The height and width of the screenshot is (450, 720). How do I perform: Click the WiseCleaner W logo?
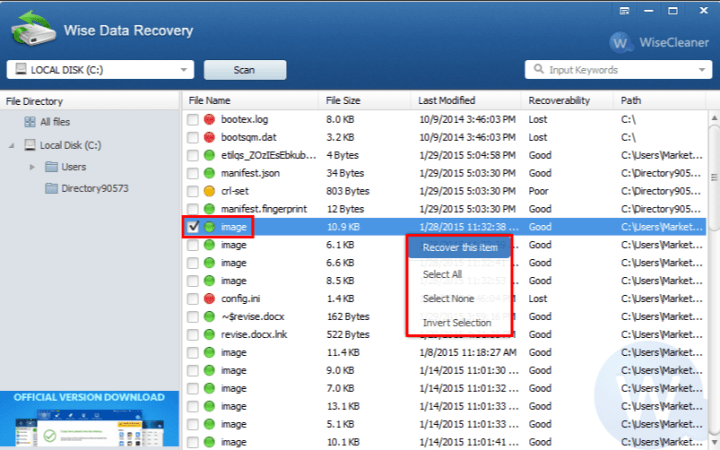coord(619,43)
